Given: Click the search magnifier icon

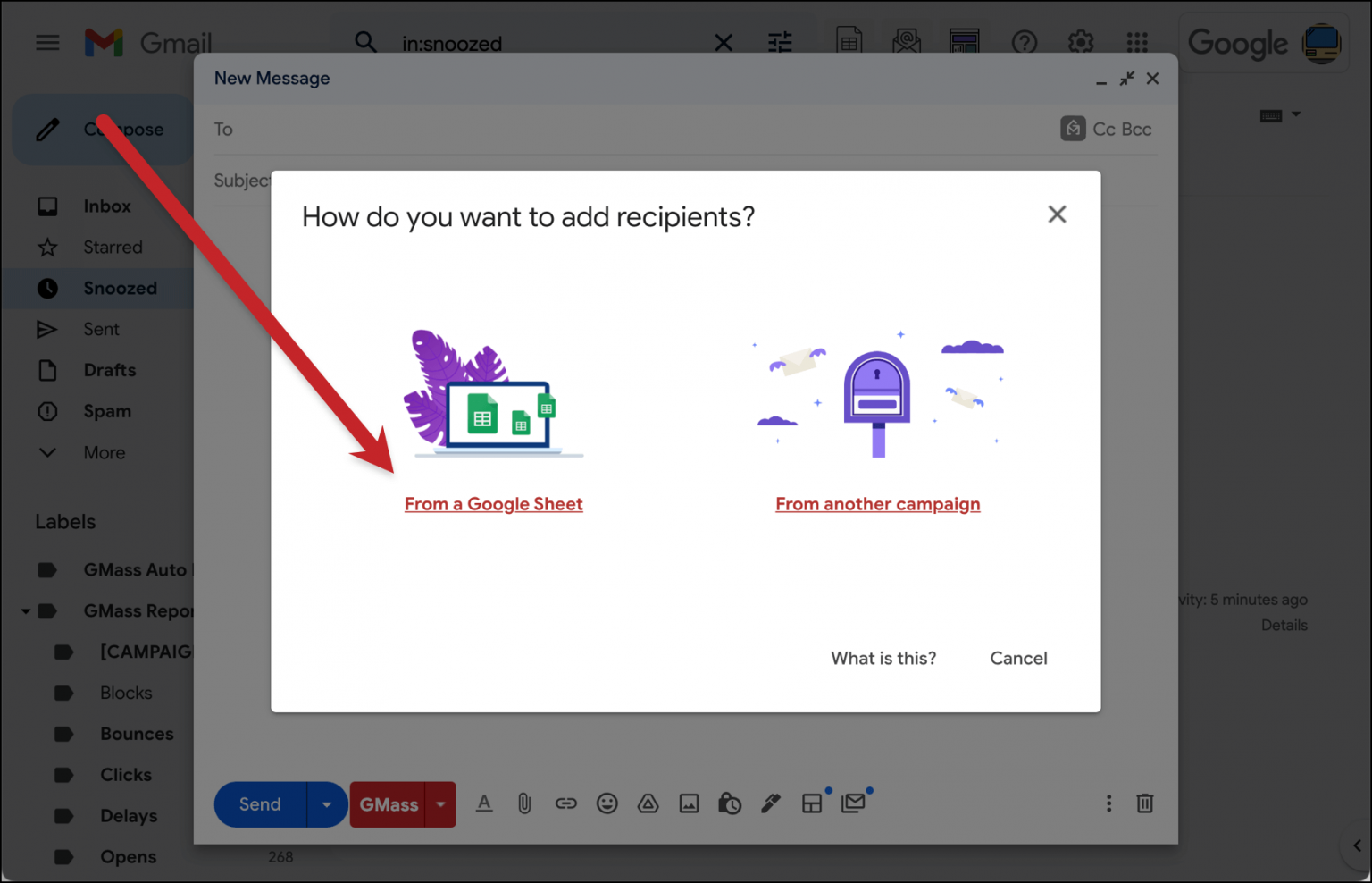Looking at the screenshot, I should (365, 42).
